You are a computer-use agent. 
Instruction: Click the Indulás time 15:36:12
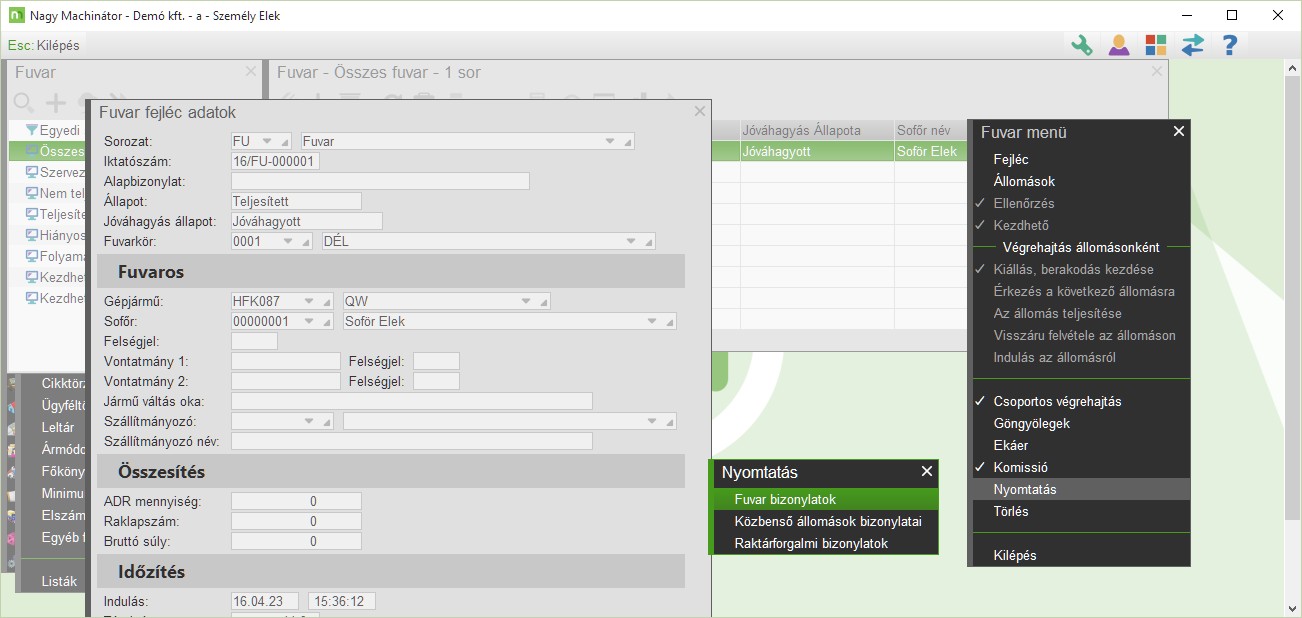pos(342,601)
